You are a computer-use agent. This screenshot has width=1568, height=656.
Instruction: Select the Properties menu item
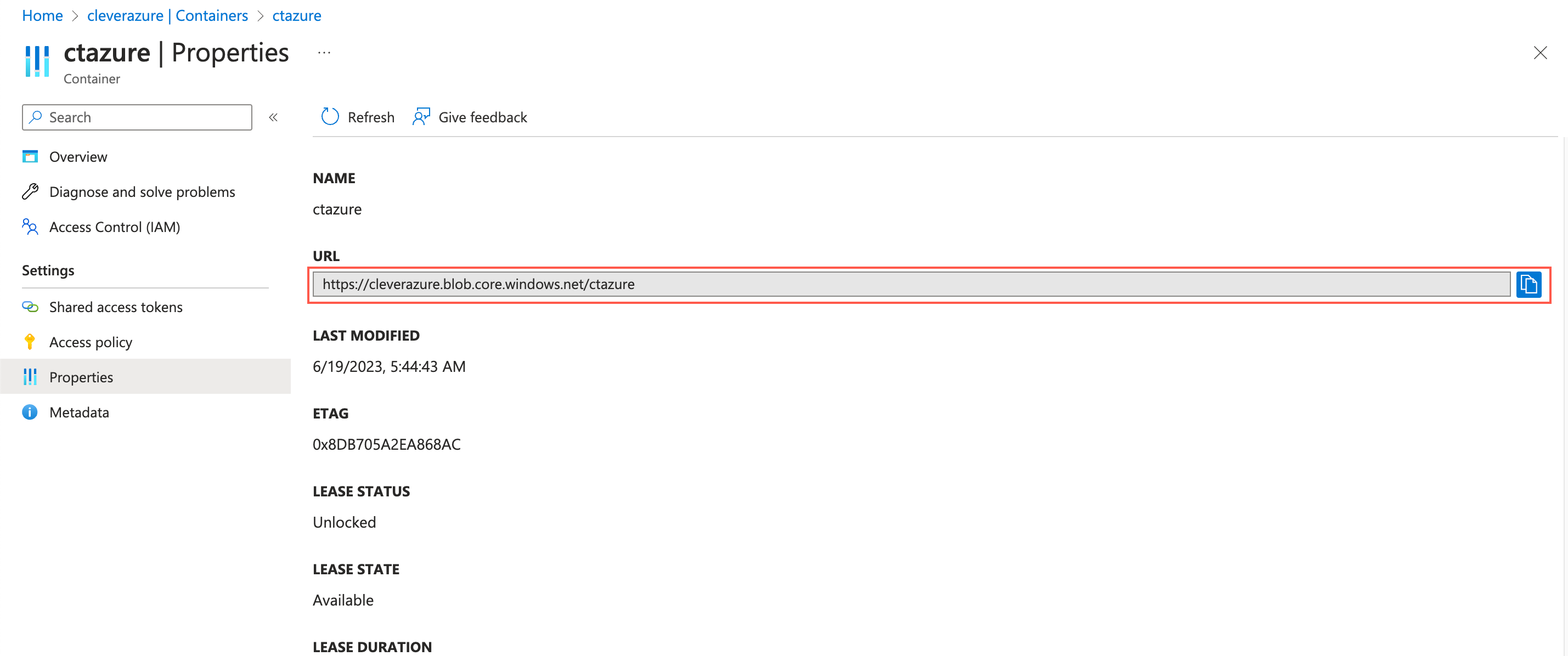(x=145, y=377)
